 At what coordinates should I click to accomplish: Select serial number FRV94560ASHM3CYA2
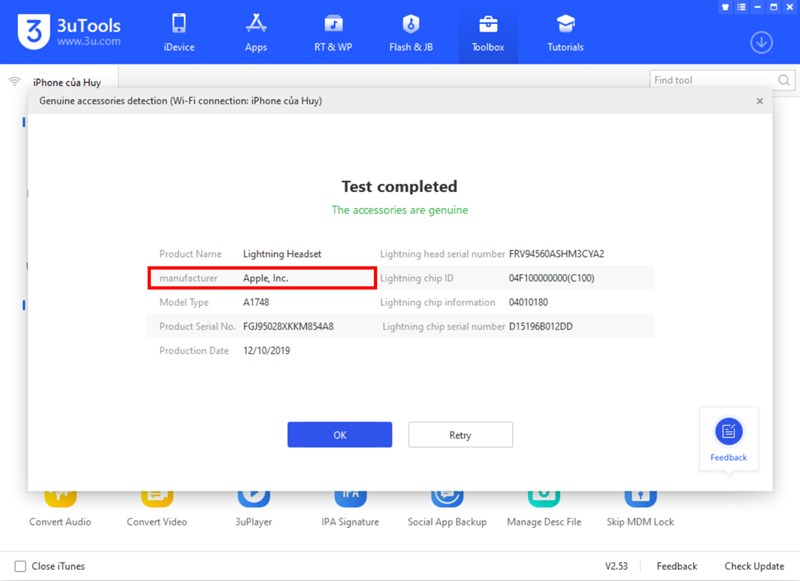tap(556, 254)
